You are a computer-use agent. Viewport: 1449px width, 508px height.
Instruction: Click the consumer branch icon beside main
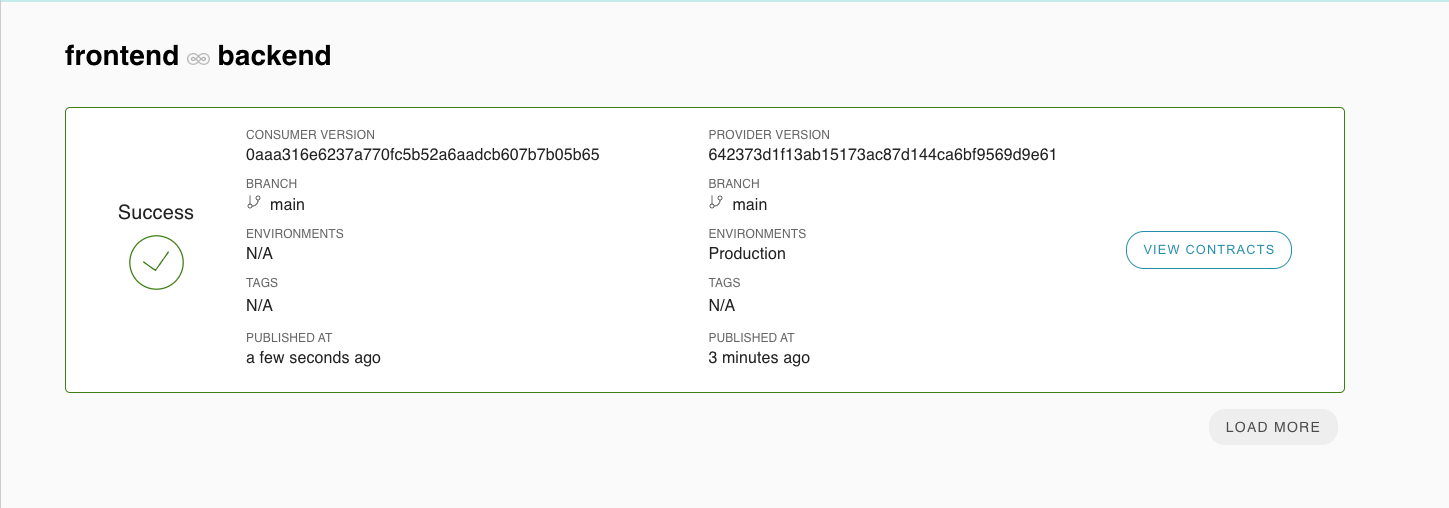(253, 203)
